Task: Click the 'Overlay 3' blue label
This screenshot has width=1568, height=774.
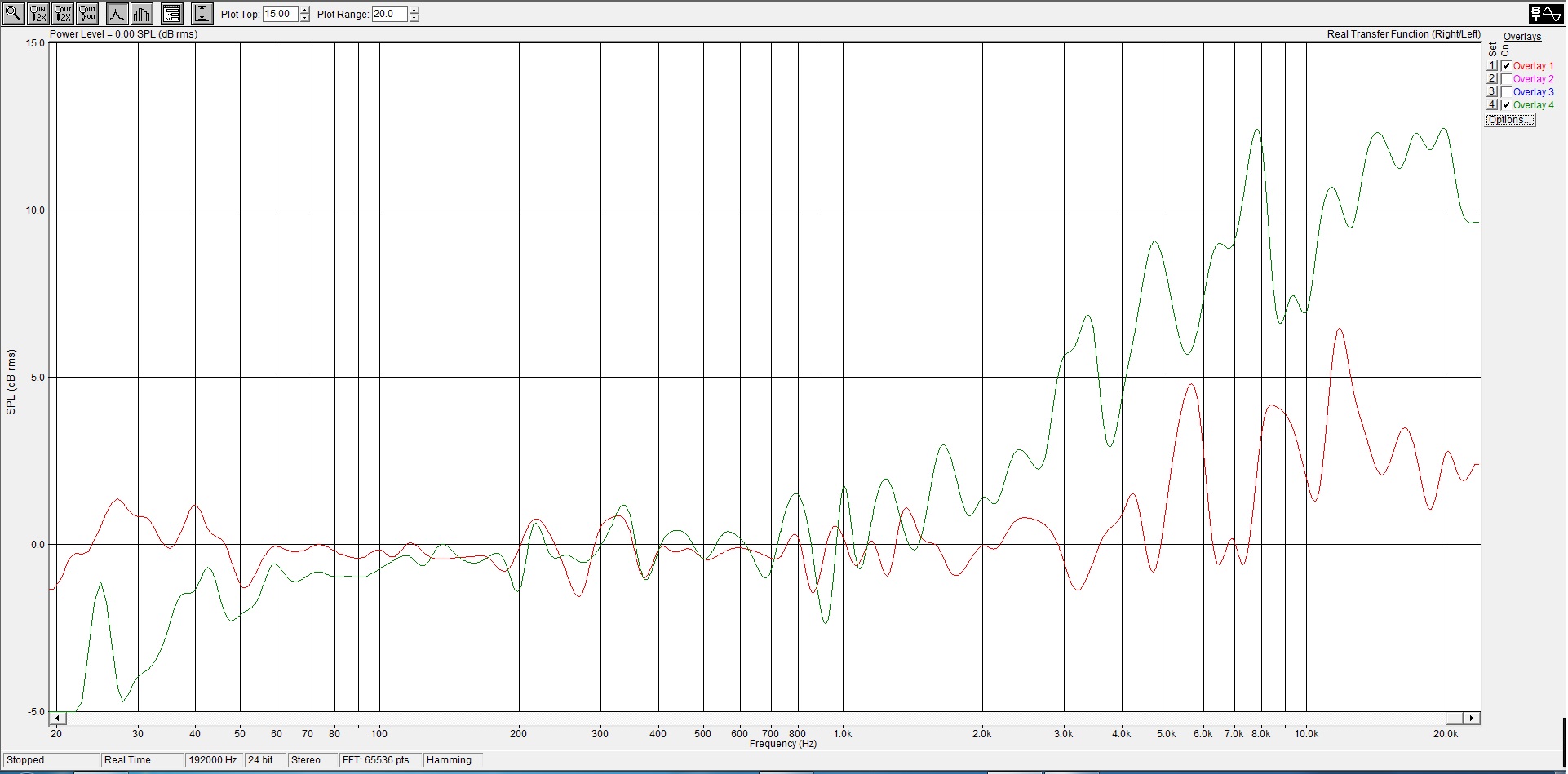Action: [x=1533, y=92]
